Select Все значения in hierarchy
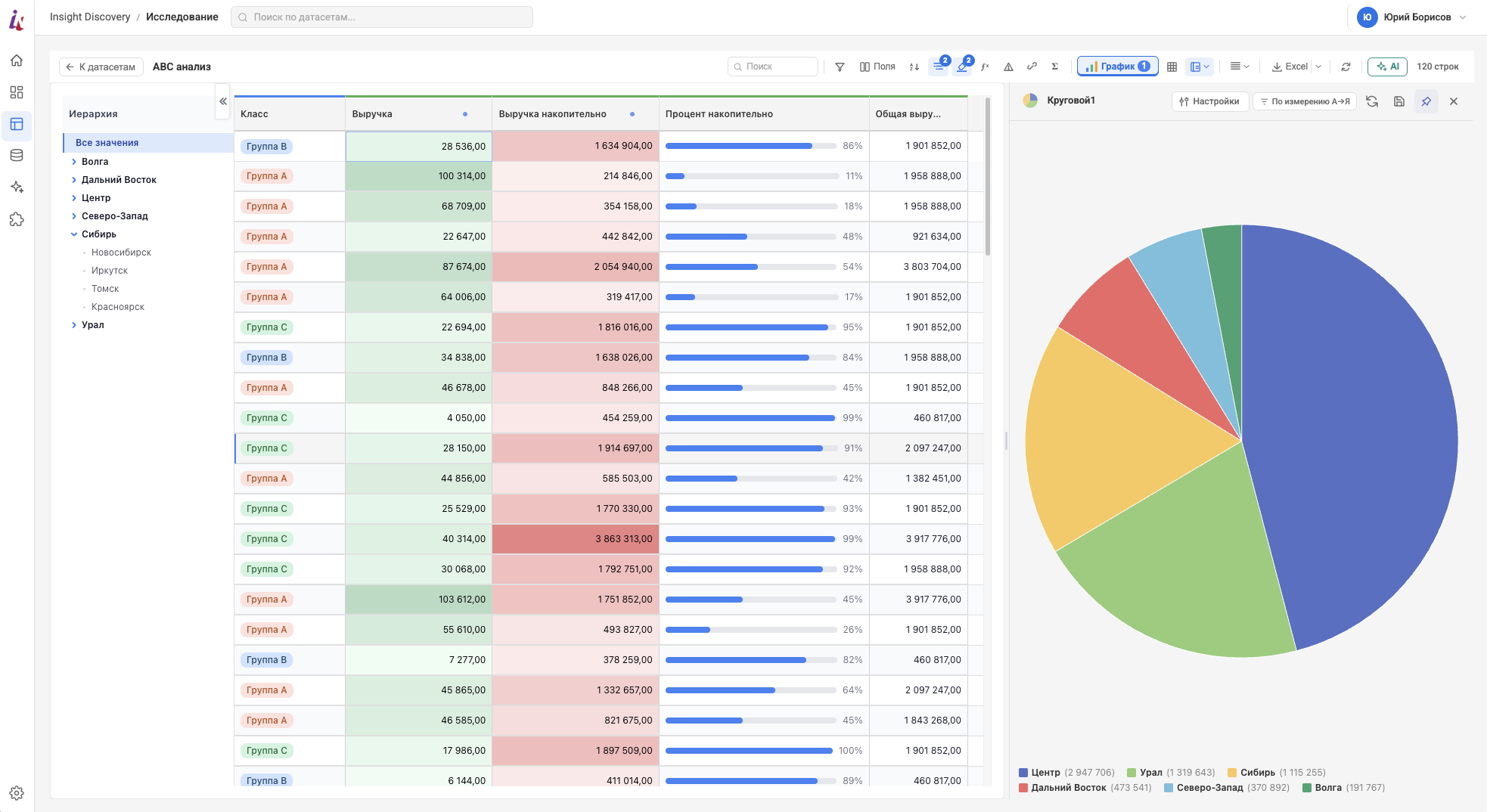The width and height of the screenshot is (1487, 812). (148, 143)
